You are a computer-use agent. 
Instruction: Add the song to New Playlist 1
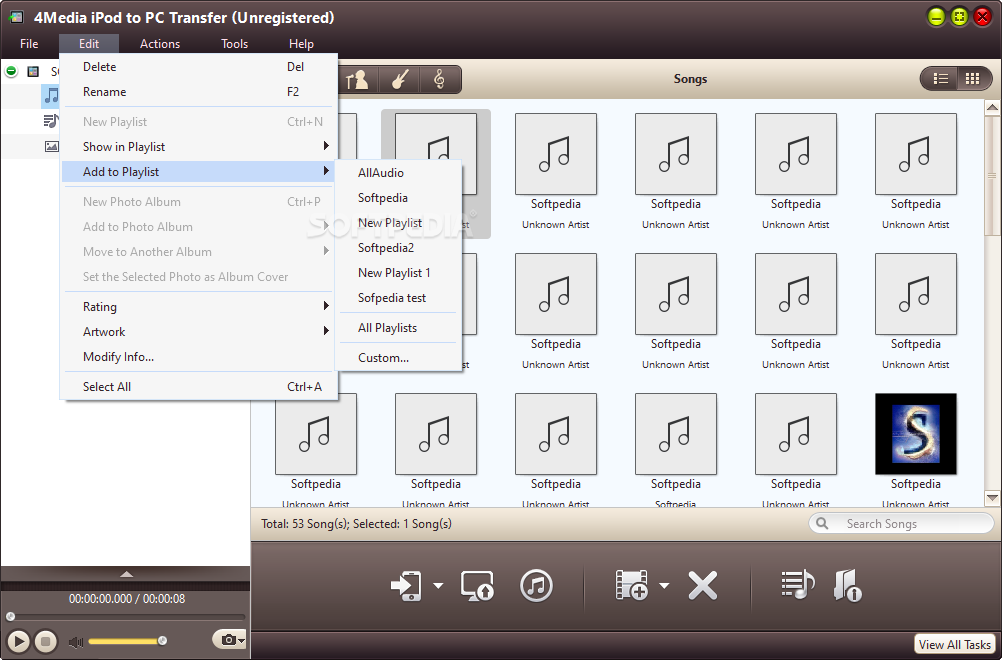398,272
